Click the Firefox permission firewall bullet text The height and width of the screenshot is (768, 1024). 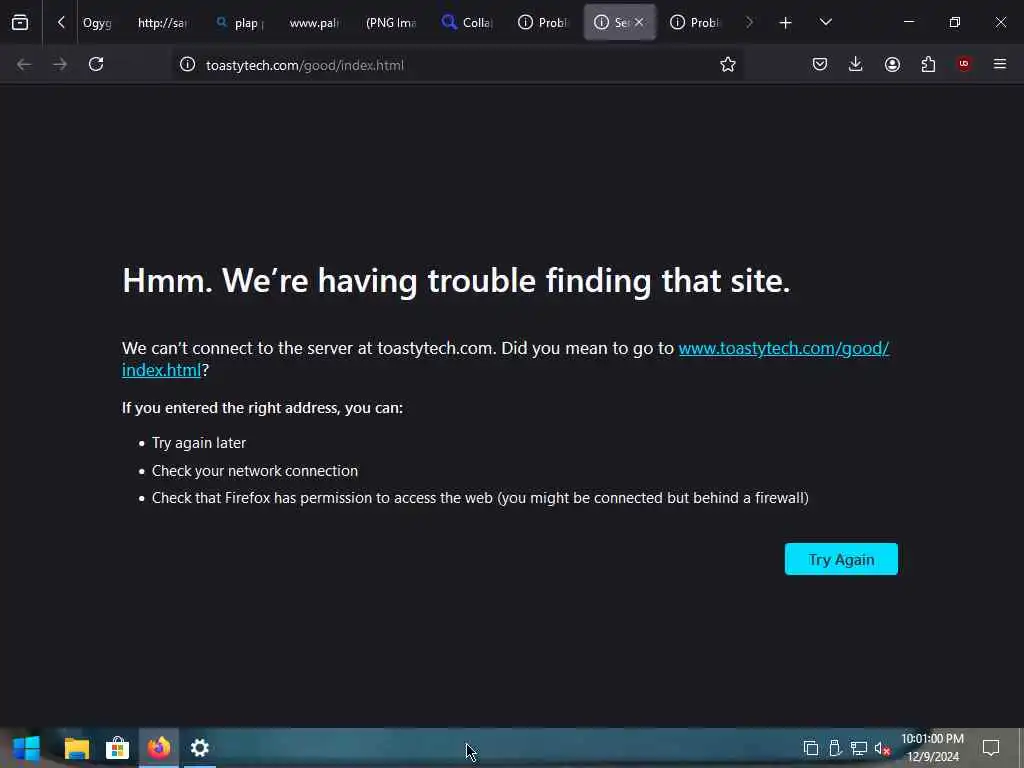point(480,498)
